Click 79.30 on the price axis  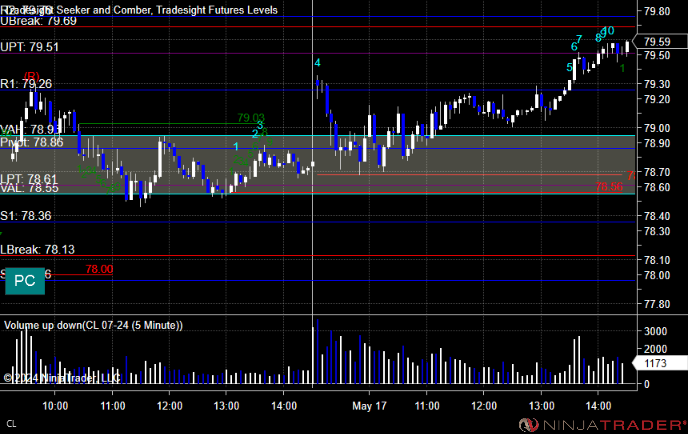pyautogui.click(x=657, y=84)
